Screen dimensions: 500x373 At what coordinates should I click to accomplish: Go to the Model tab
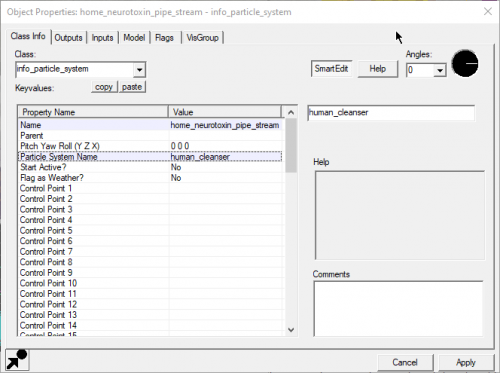coord(134,38)
